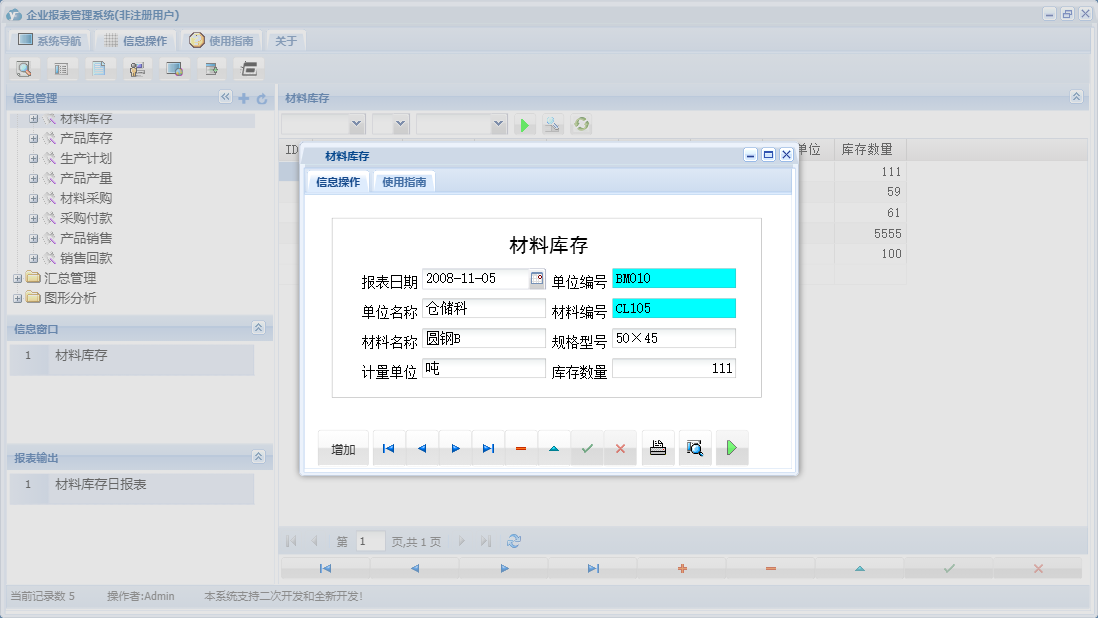Collapse the 信息管理 sidebar panel
1098x618 pixels.
pos(225,97)
